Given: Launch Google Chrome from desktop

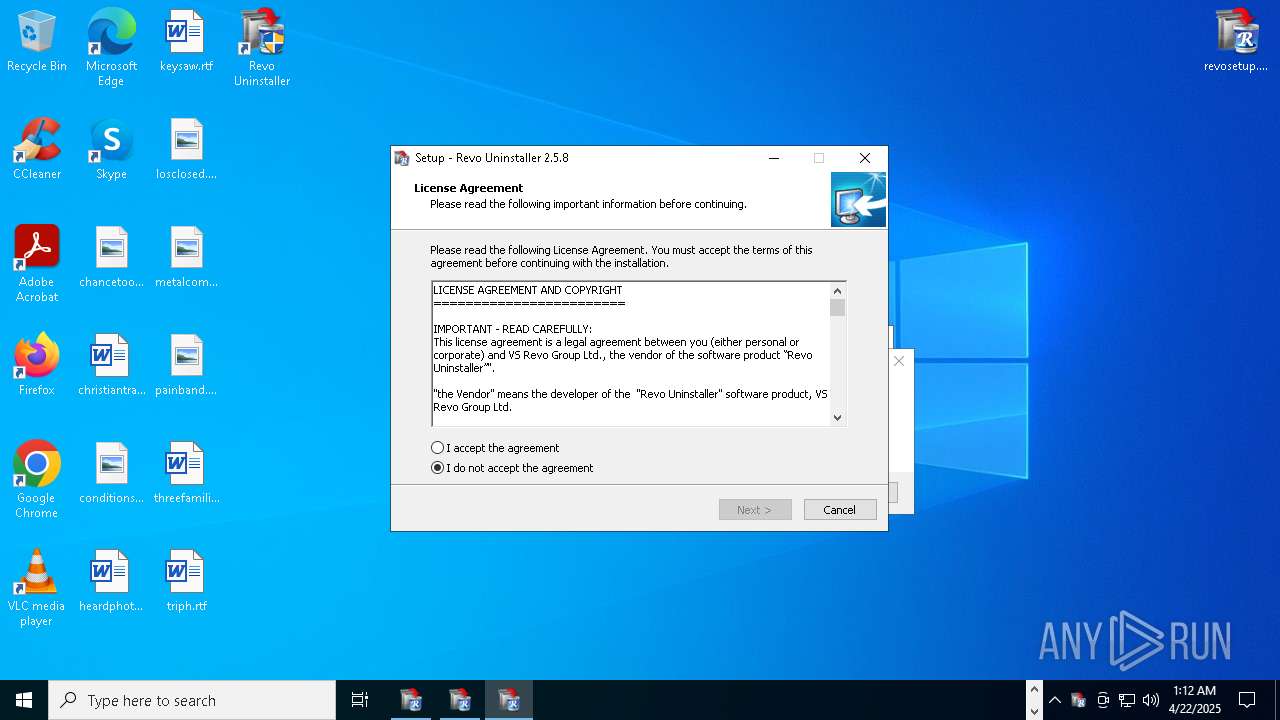Looking at the screenshot, I should pos(37,480).
